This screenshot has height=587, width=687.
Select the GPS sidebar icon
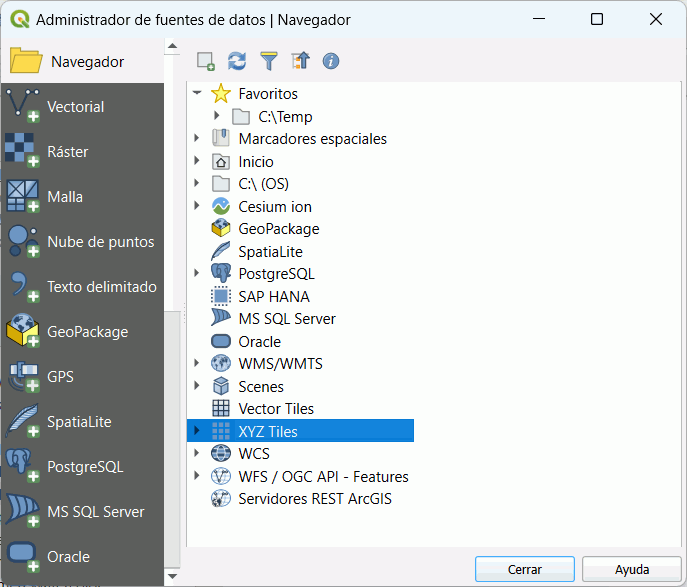tap(23, 376)
